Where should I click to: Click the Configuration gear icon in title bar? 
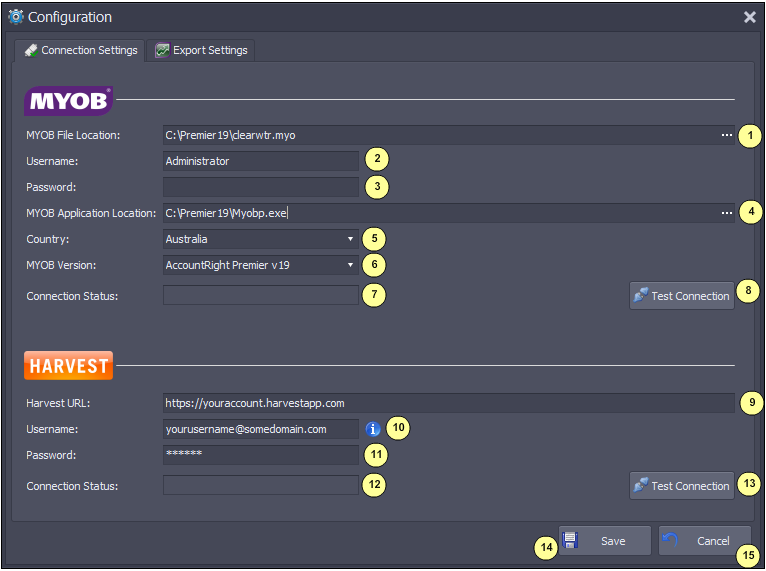pyautogui.click(x=16, y=17)
